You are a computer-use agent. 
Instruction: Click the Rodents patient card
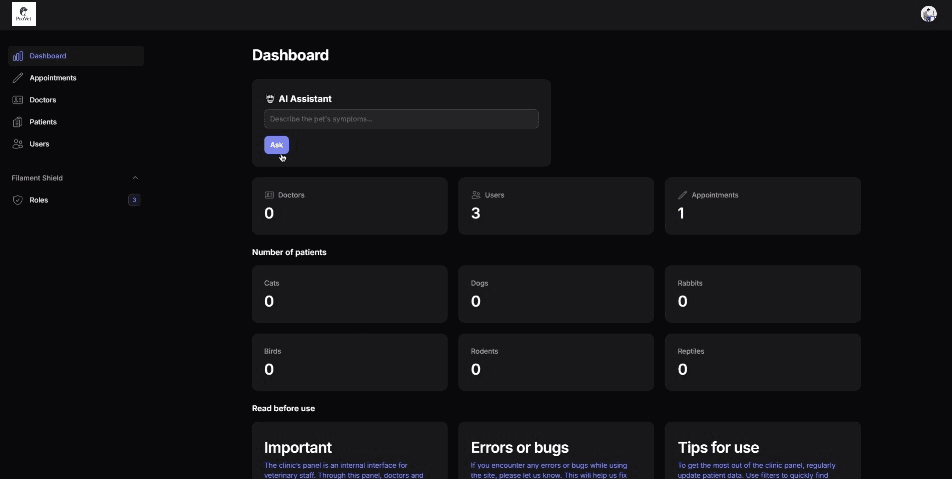click(x=556, y=362)
